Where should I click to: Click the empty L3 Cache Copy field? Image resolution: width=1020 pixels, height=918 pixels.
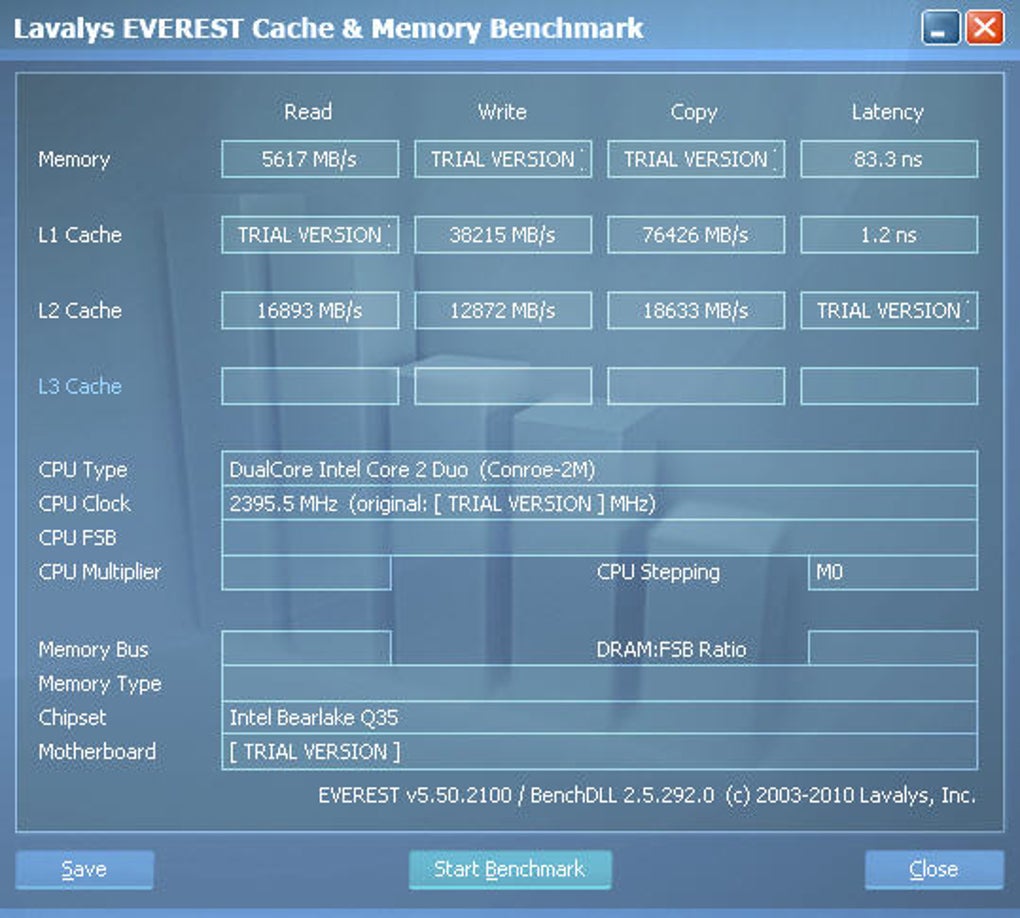(x=696, y=386)
